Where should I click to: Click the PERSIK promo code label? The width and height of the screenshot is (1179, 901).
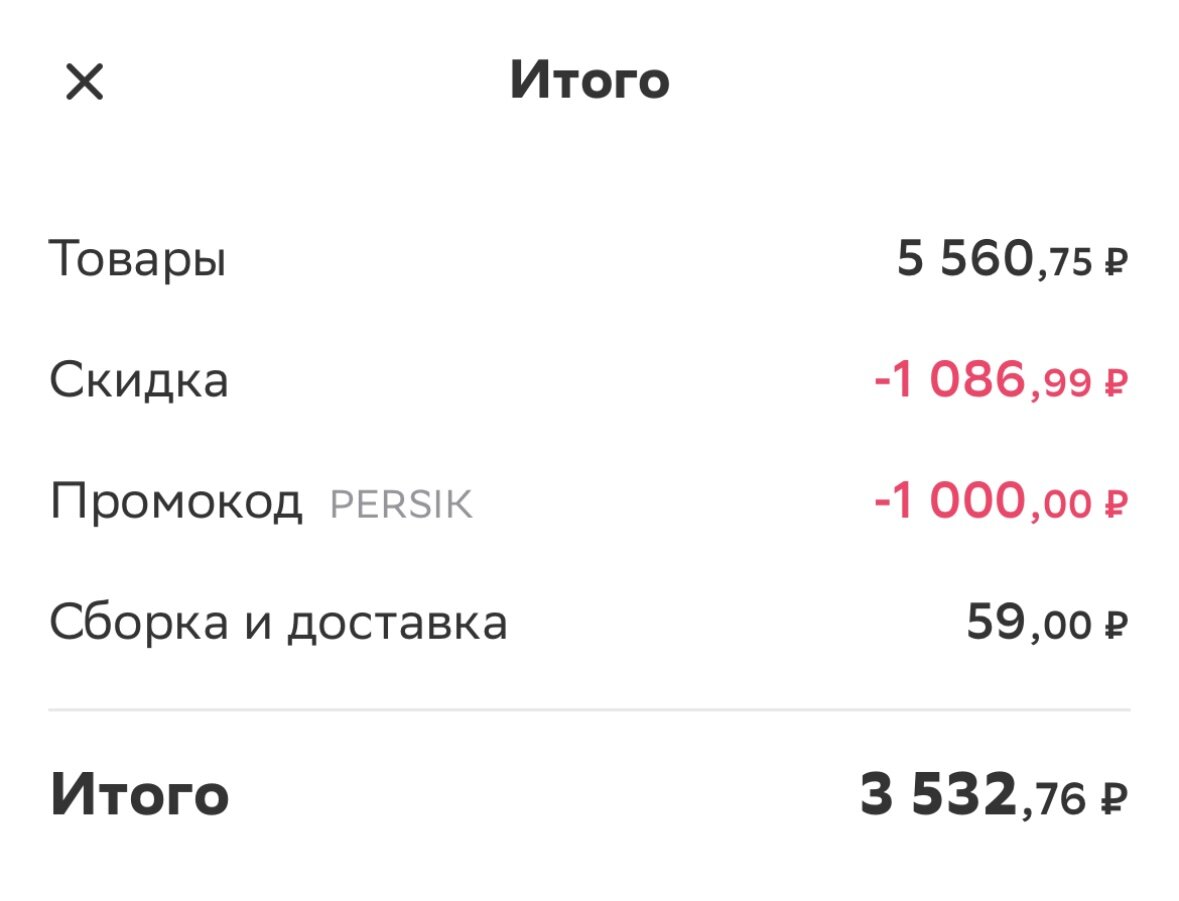click(400, 503)
